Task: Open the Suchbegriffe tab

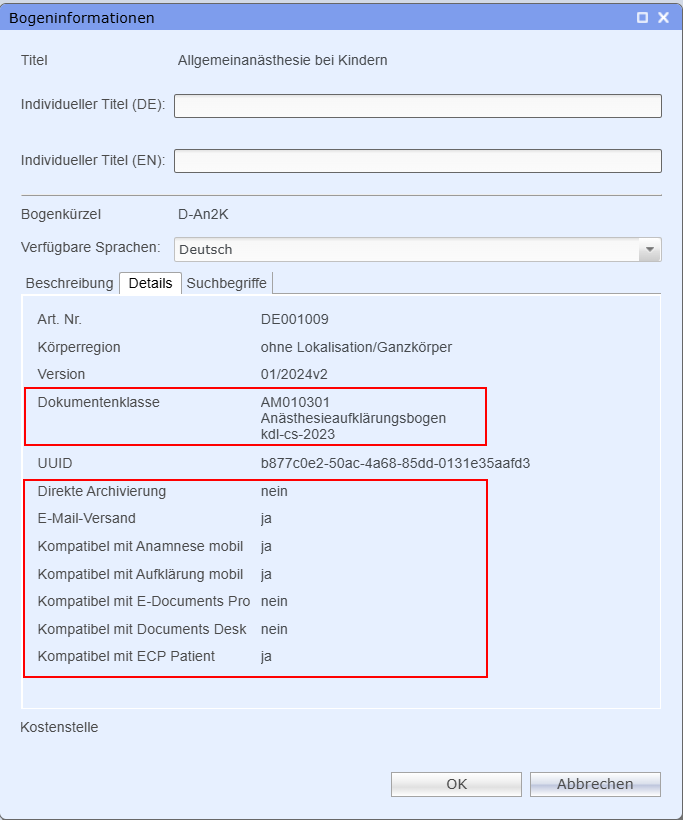Action: (x=227, y=283)
